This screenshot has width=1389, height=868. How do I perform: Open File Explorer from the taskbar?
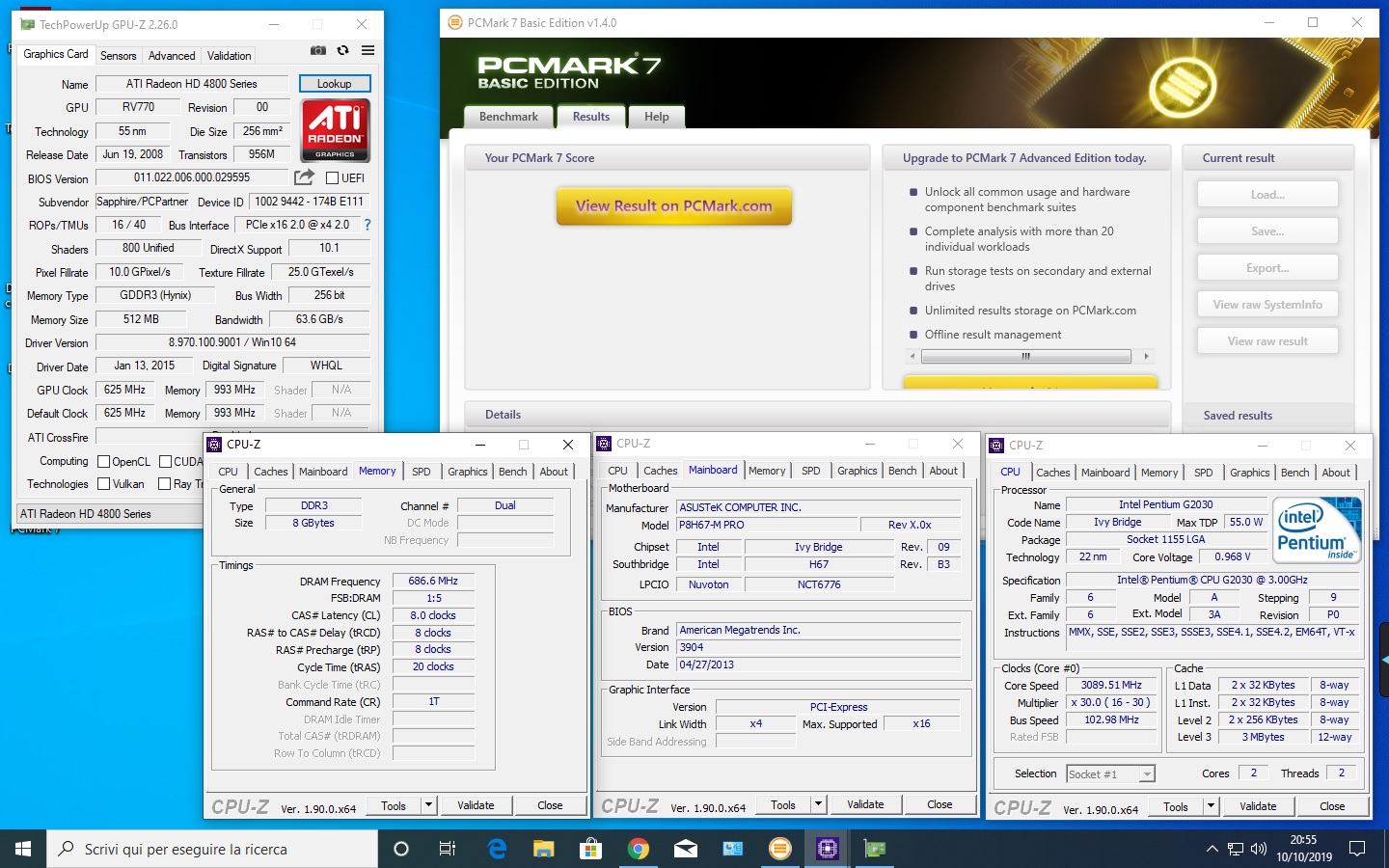point(544,849)
